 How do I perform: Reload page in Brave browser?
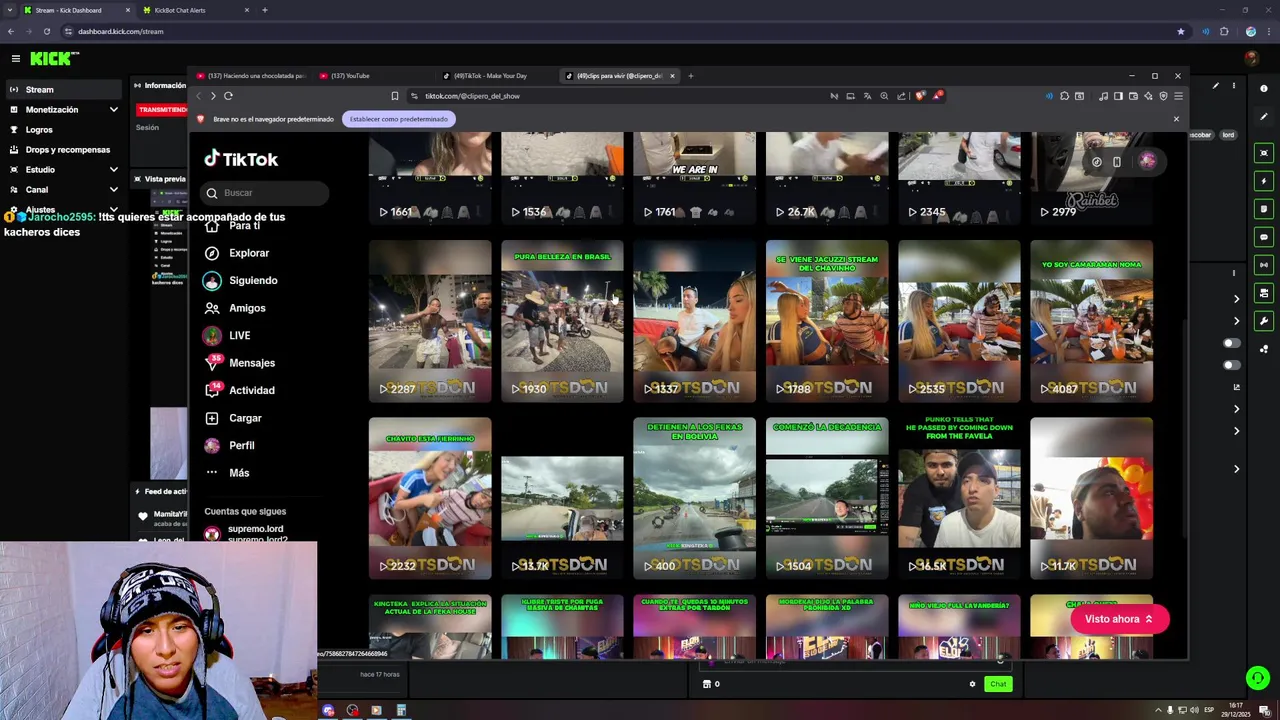[228, 96]
